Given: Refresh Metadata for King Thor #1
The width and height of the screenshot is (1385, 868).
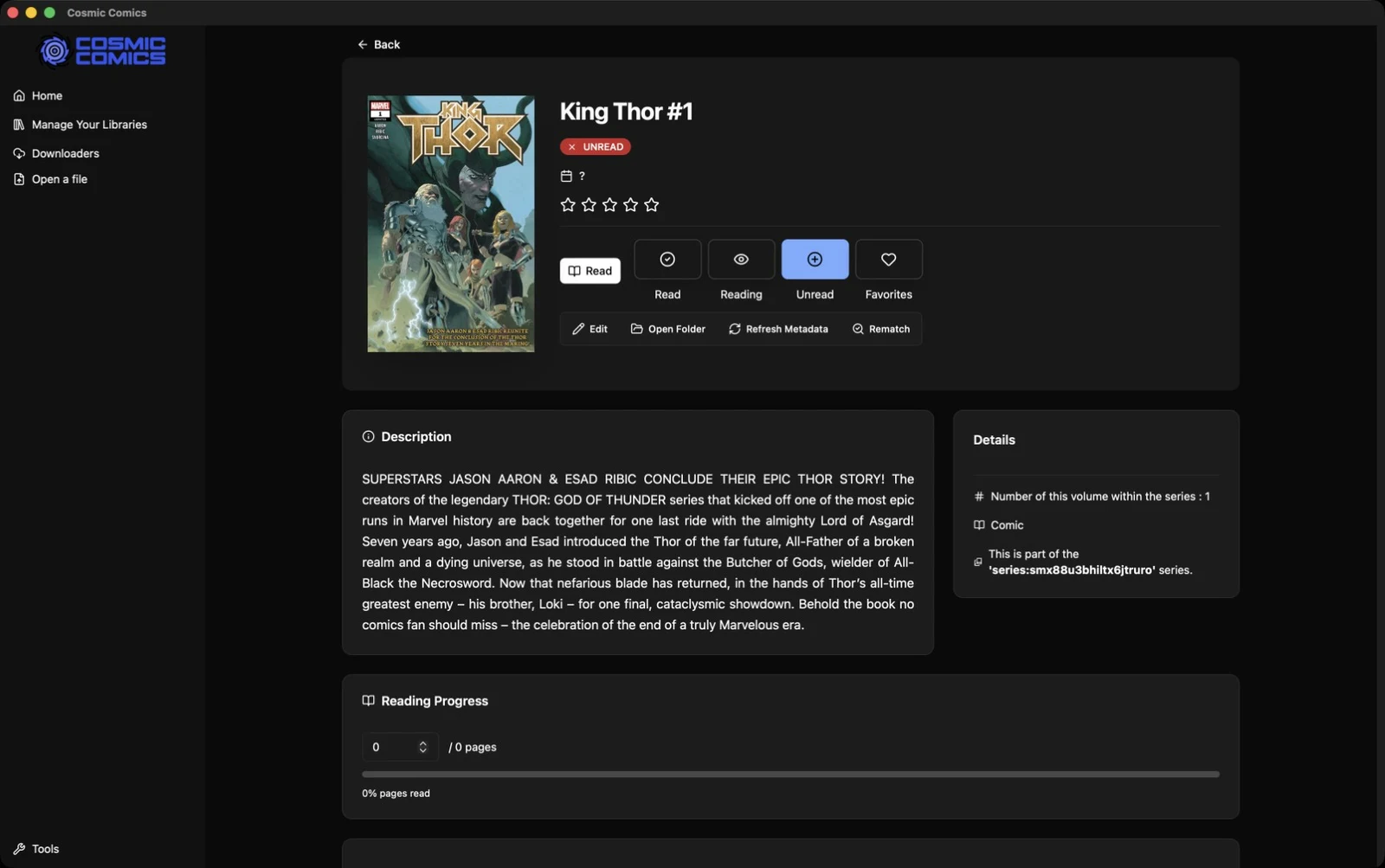Looking at the screenshot, I should pyautogui.click(x=778, y=329).
